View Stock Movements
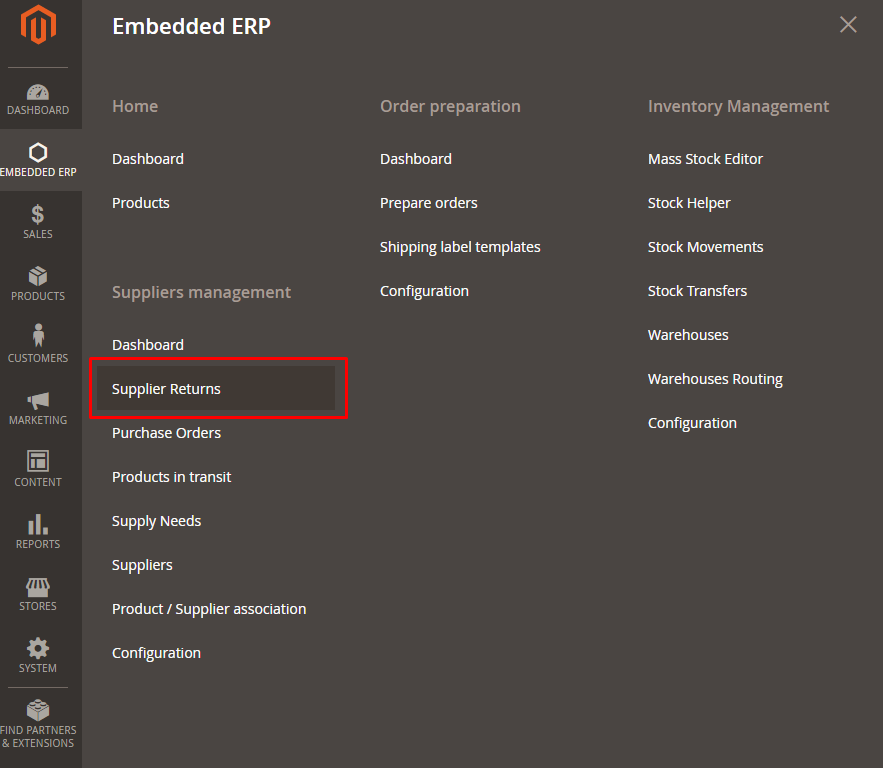The image size is (883, 768). coord(705,247)
